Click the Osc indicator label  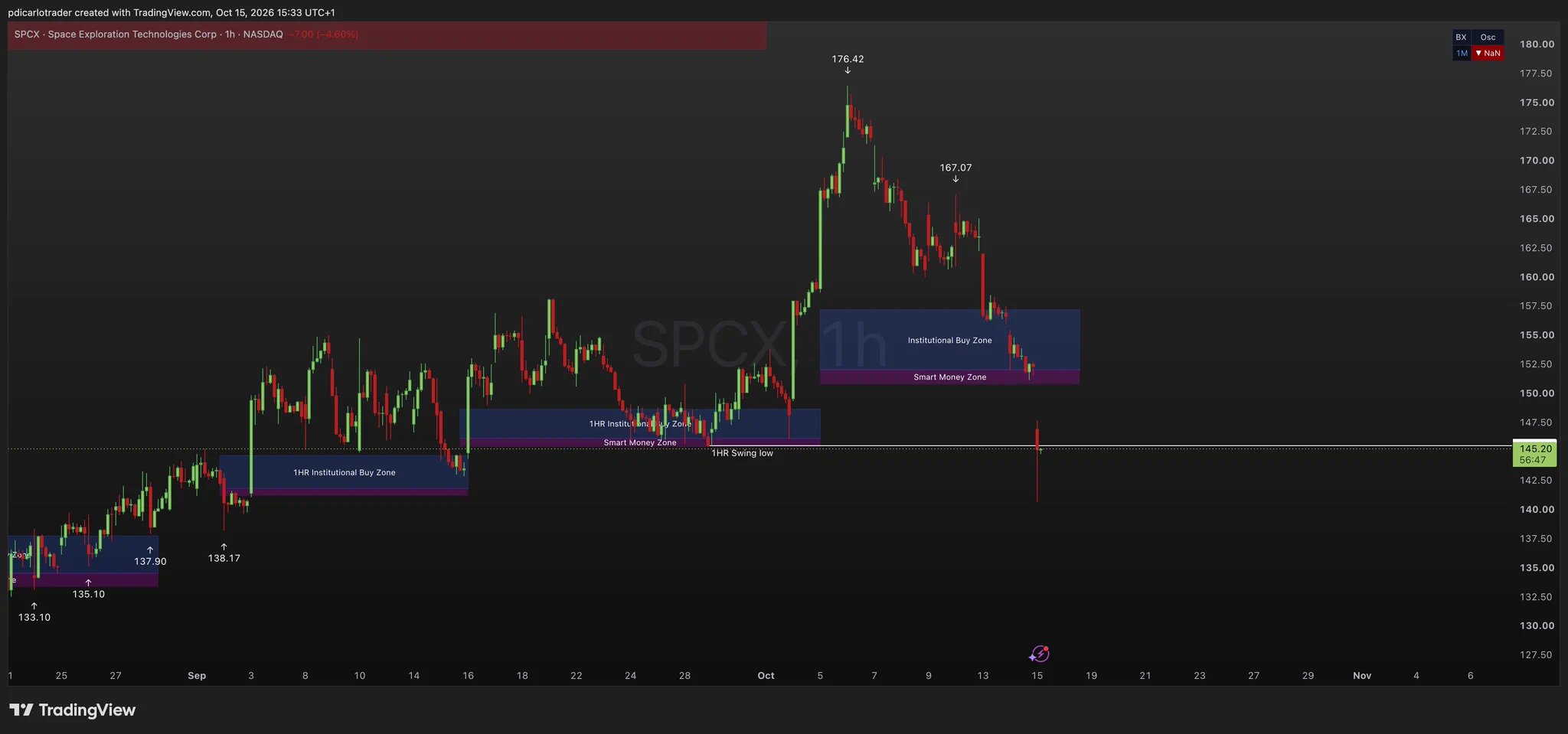[1488, 38]
